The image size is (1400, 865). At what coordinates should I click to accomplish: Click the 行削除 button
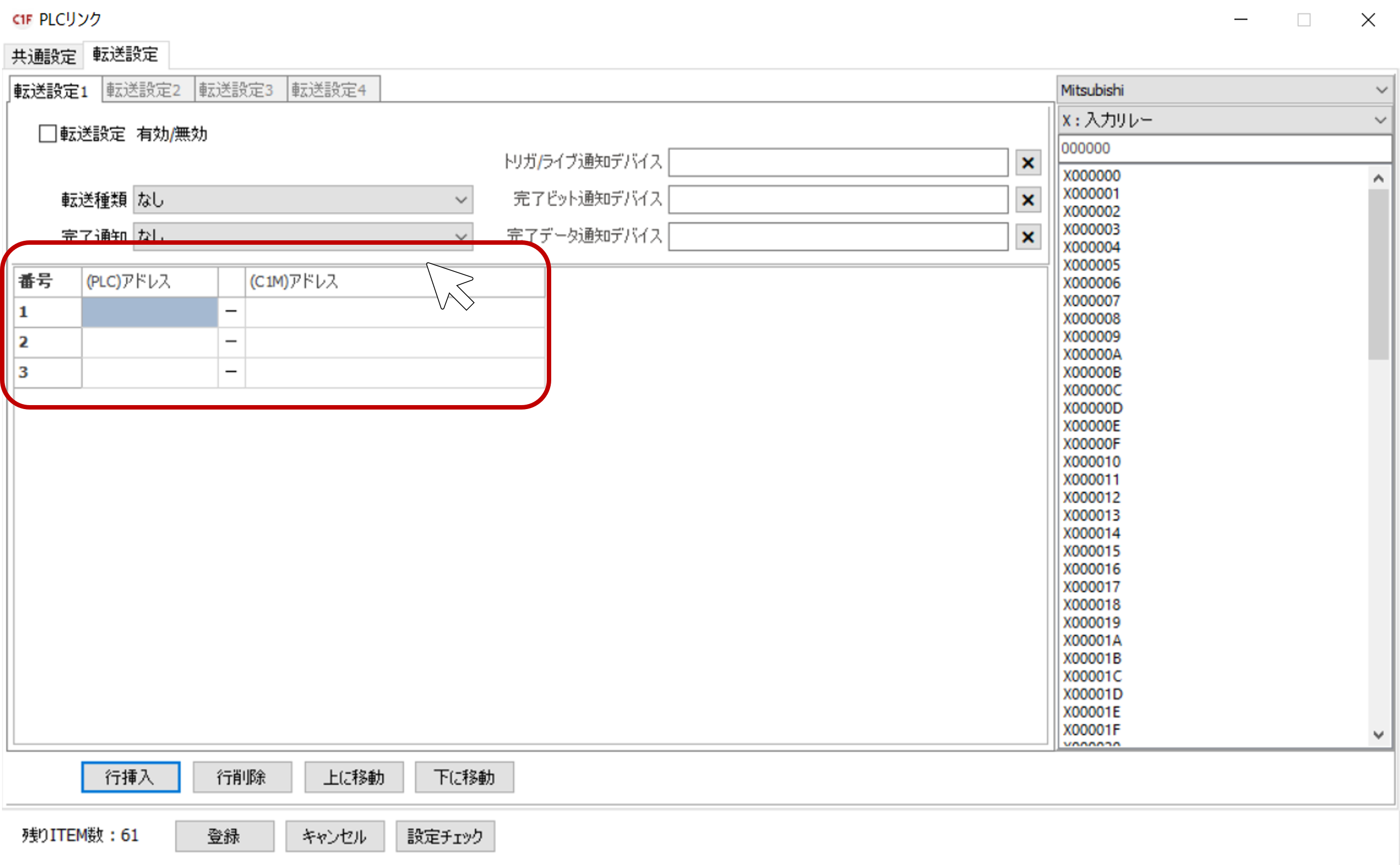(x=242, y=777)
